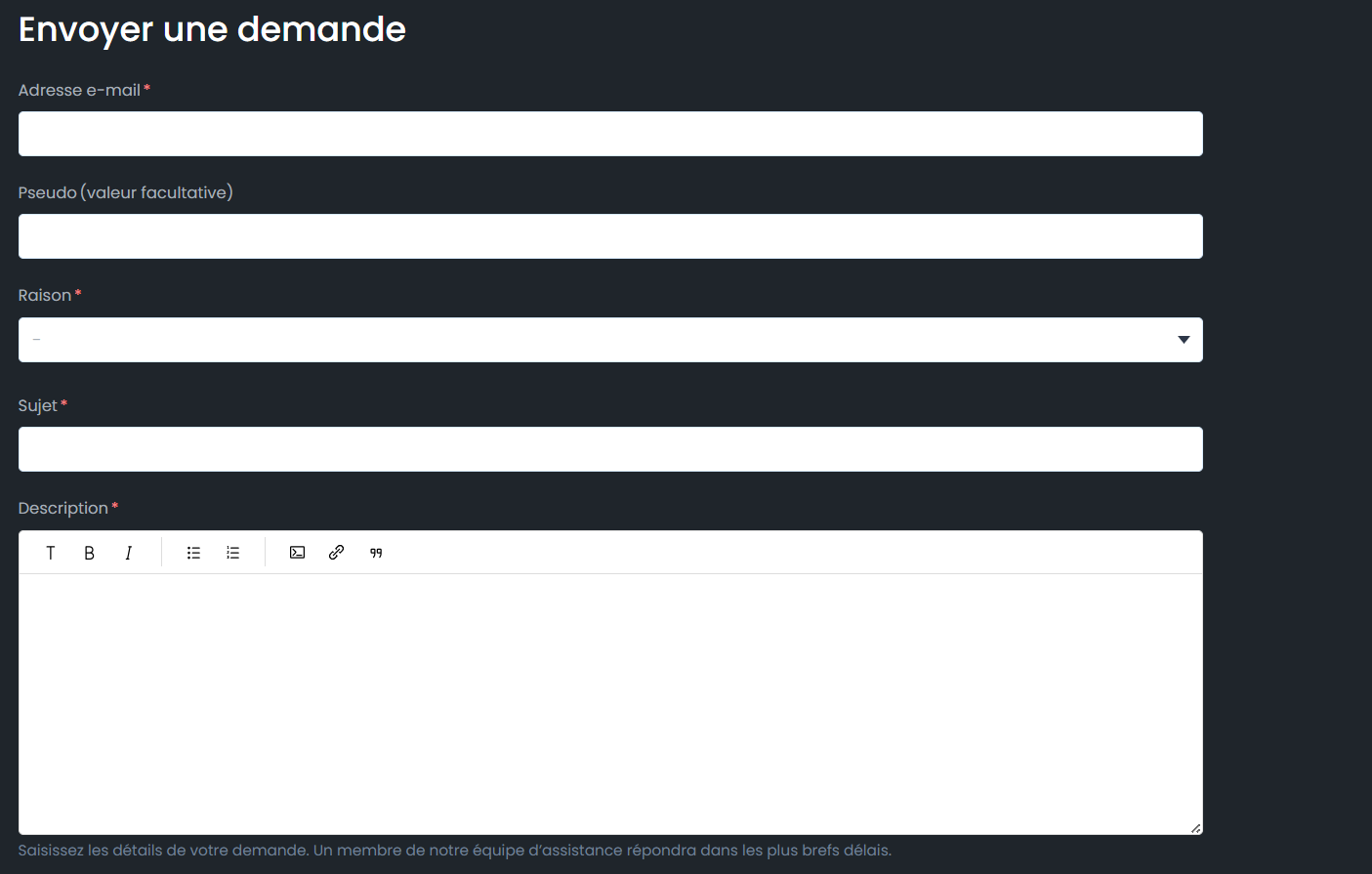Click the "Pseudo (valeur facultative)" label
Viewport: 1372px width, 874px height.
click(x=125, y=192)
